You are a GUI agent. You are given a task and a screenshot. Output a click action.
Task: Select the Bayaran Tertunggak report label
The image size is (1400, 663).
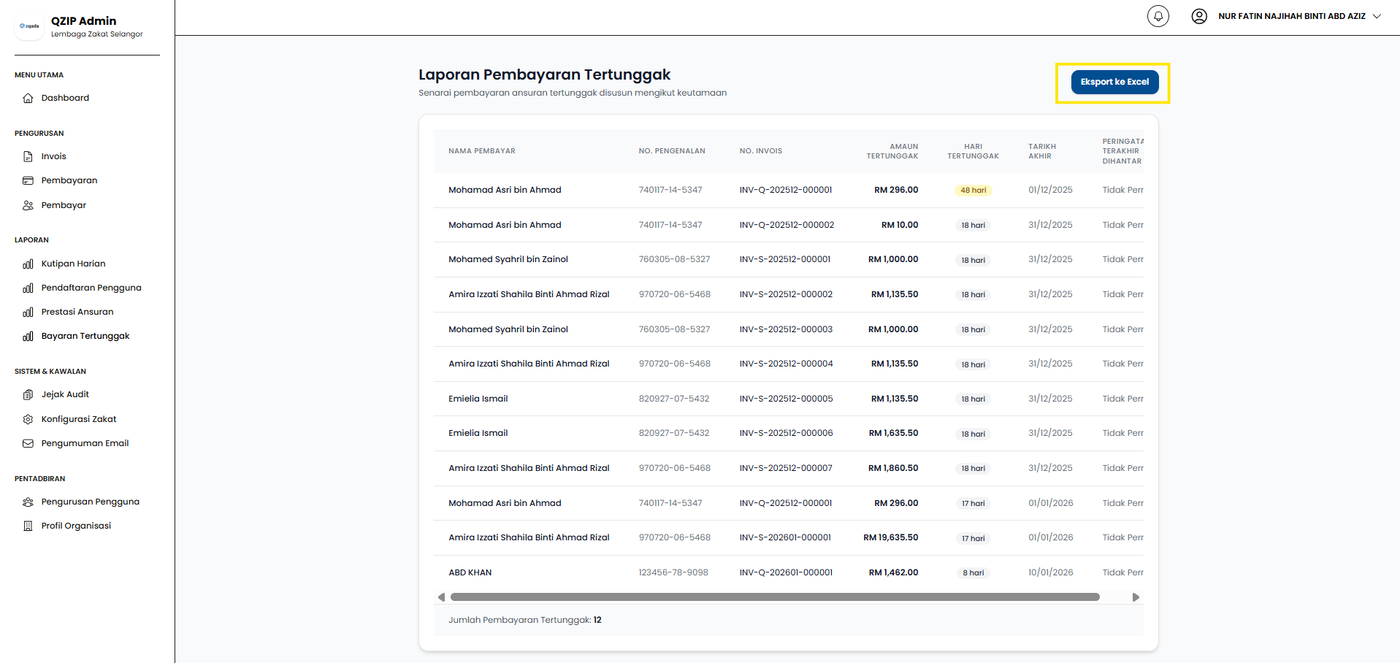coord(85,336)
